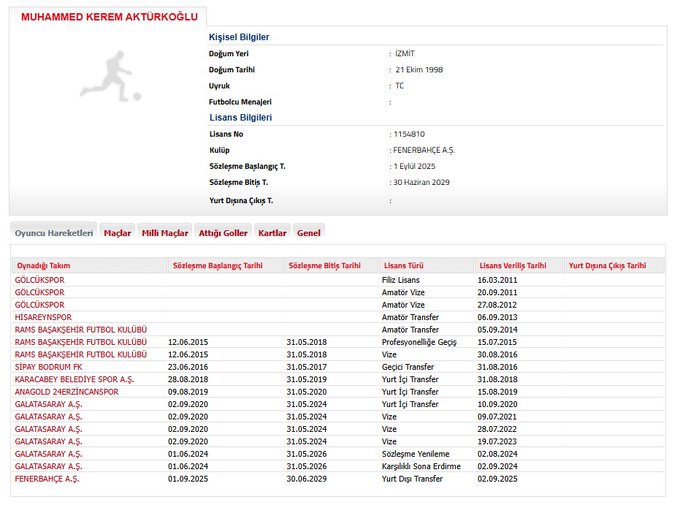The width and height of the screenshot is (680, 505).
Task: Click Sözleşme Başlangıç Tarihi column header
Action: pyautogui.click(x=218, y=266)
